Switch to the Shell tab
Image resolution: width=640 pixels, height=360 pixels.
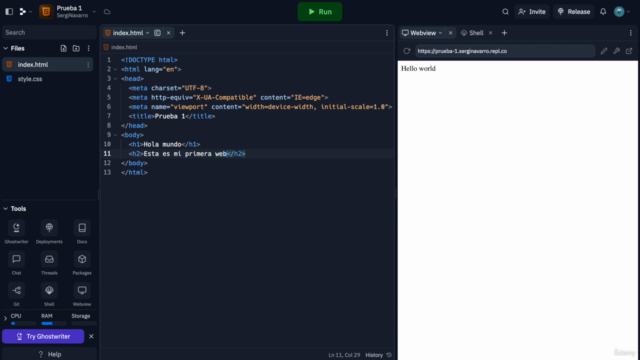pyautogui.click(x=476, y=33)
